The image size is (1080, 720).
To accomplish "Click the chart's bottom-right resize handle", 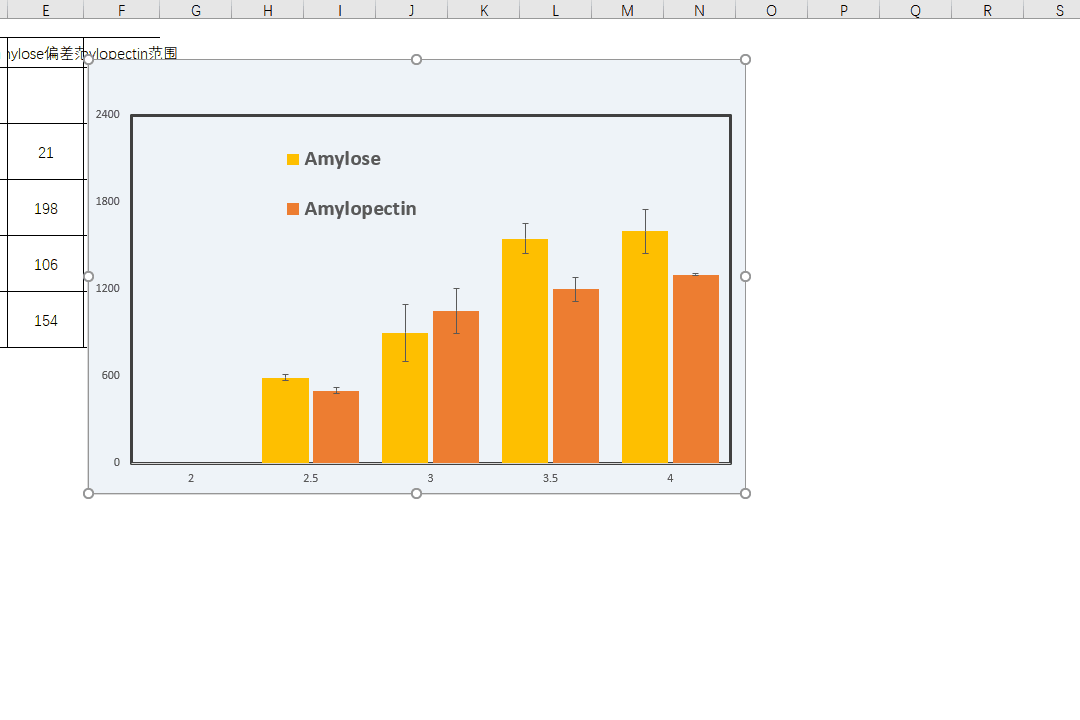I will (745, 493).
